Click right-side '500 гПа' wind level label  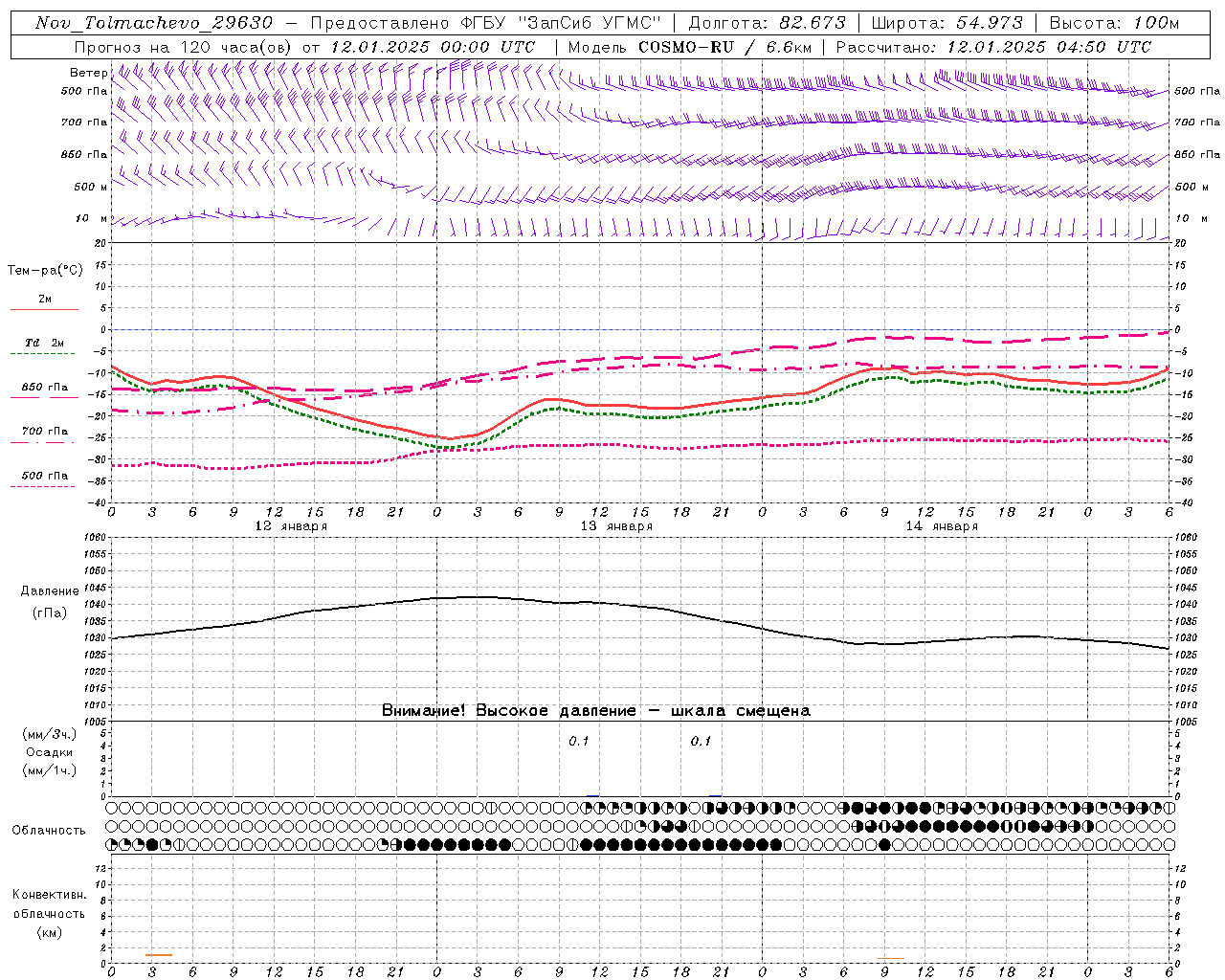click(1197, 91)
